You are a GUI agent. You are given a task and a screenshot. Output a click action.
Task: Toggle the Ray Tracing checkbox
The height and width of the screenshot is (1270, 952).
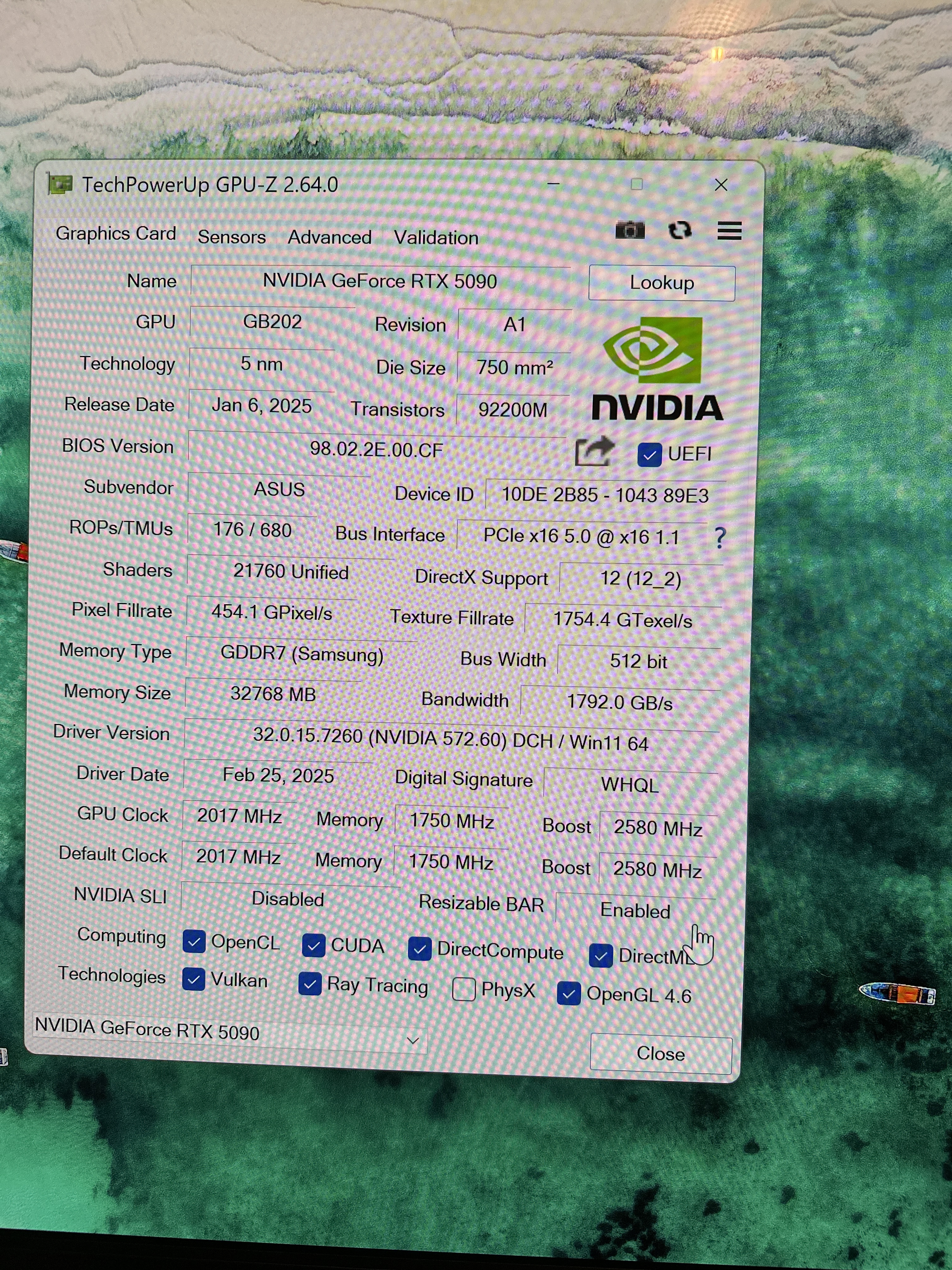pos(310,983)
